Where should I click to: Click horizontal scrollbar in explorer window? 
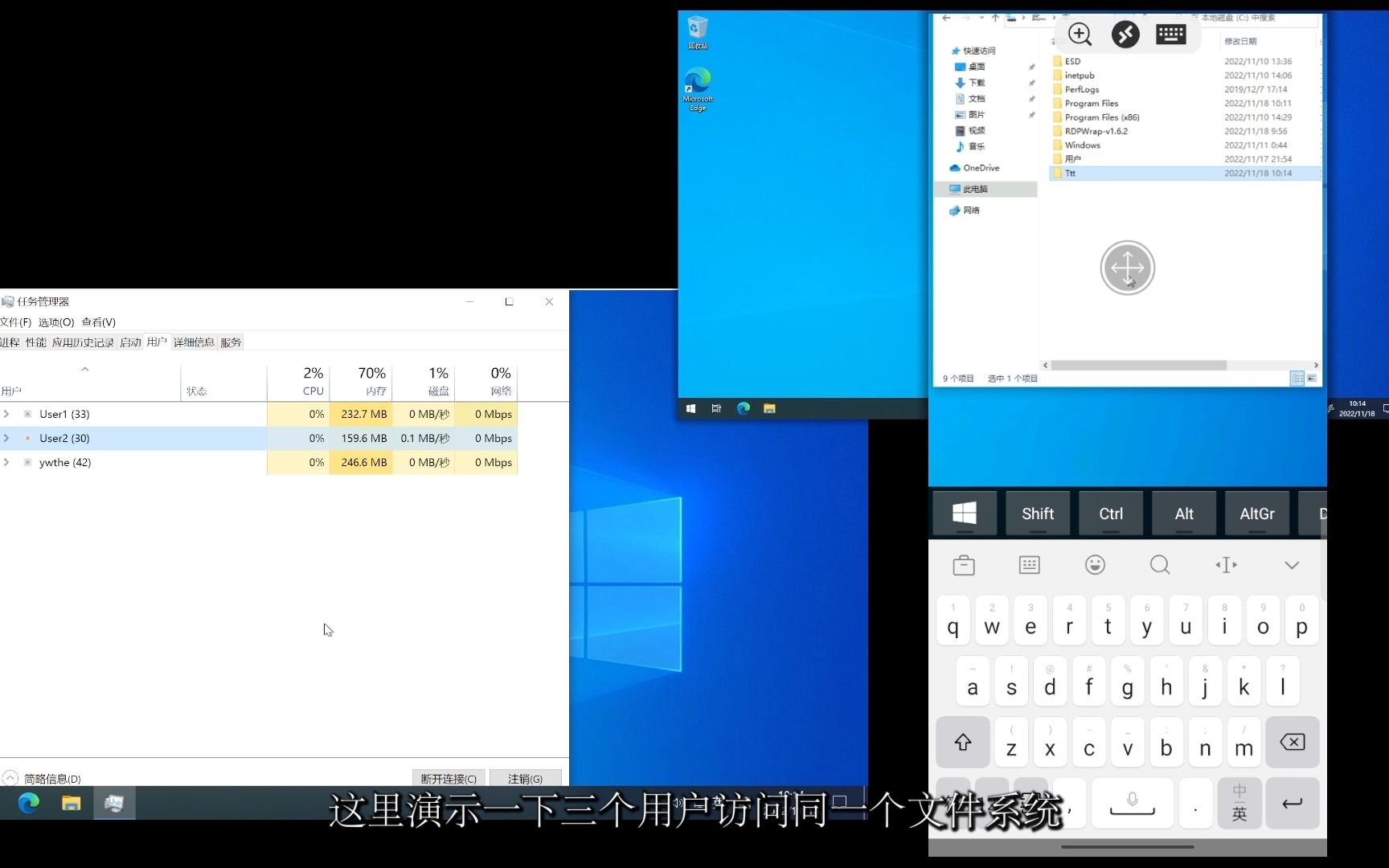pos(1139,365)
